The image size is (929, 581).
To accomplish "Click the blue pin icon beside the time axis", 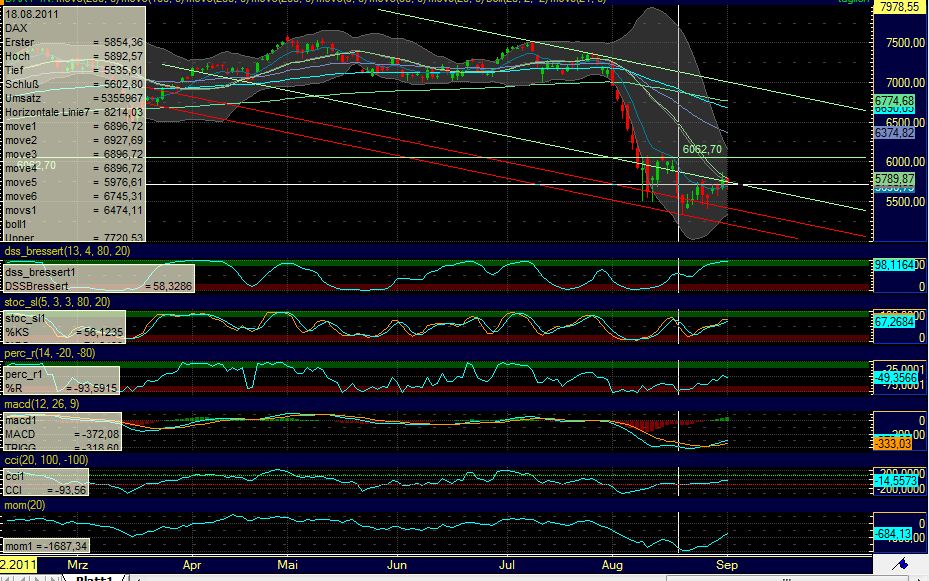I will pyautogui.click(x=900, y=564).
